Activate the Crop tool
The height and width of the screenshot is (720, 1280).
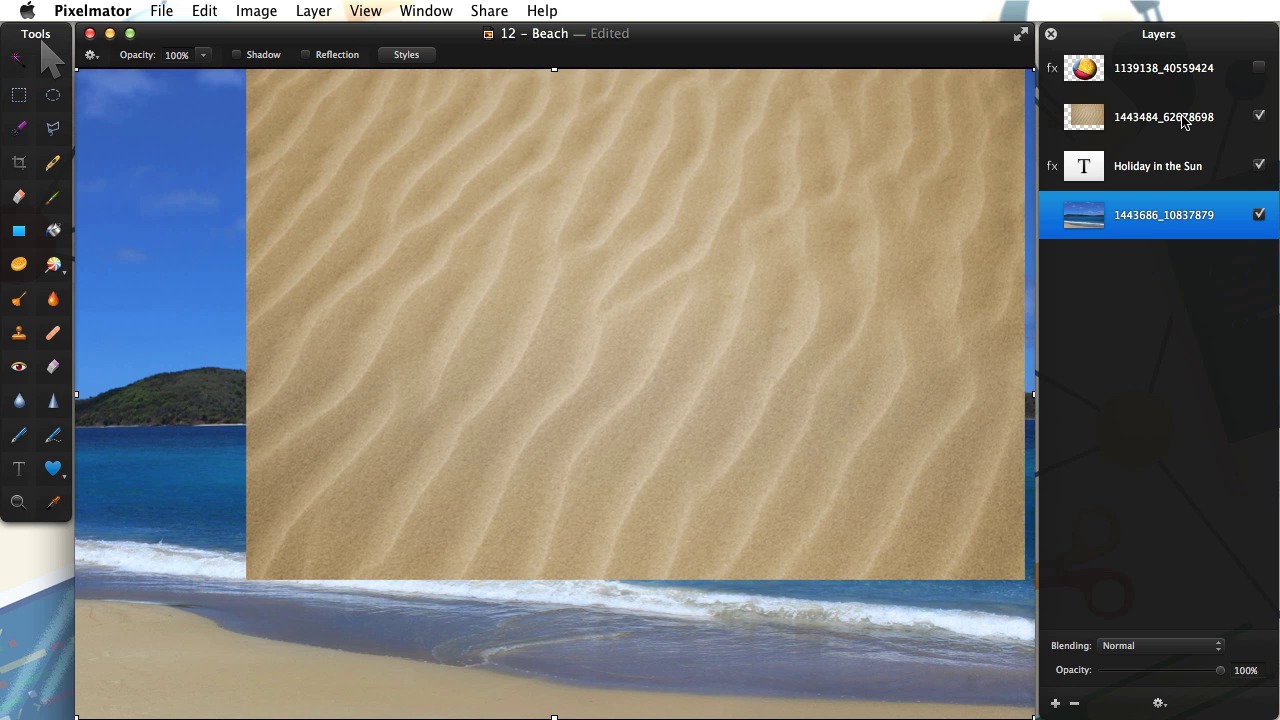pyautogui.click(x=18, y=163)
